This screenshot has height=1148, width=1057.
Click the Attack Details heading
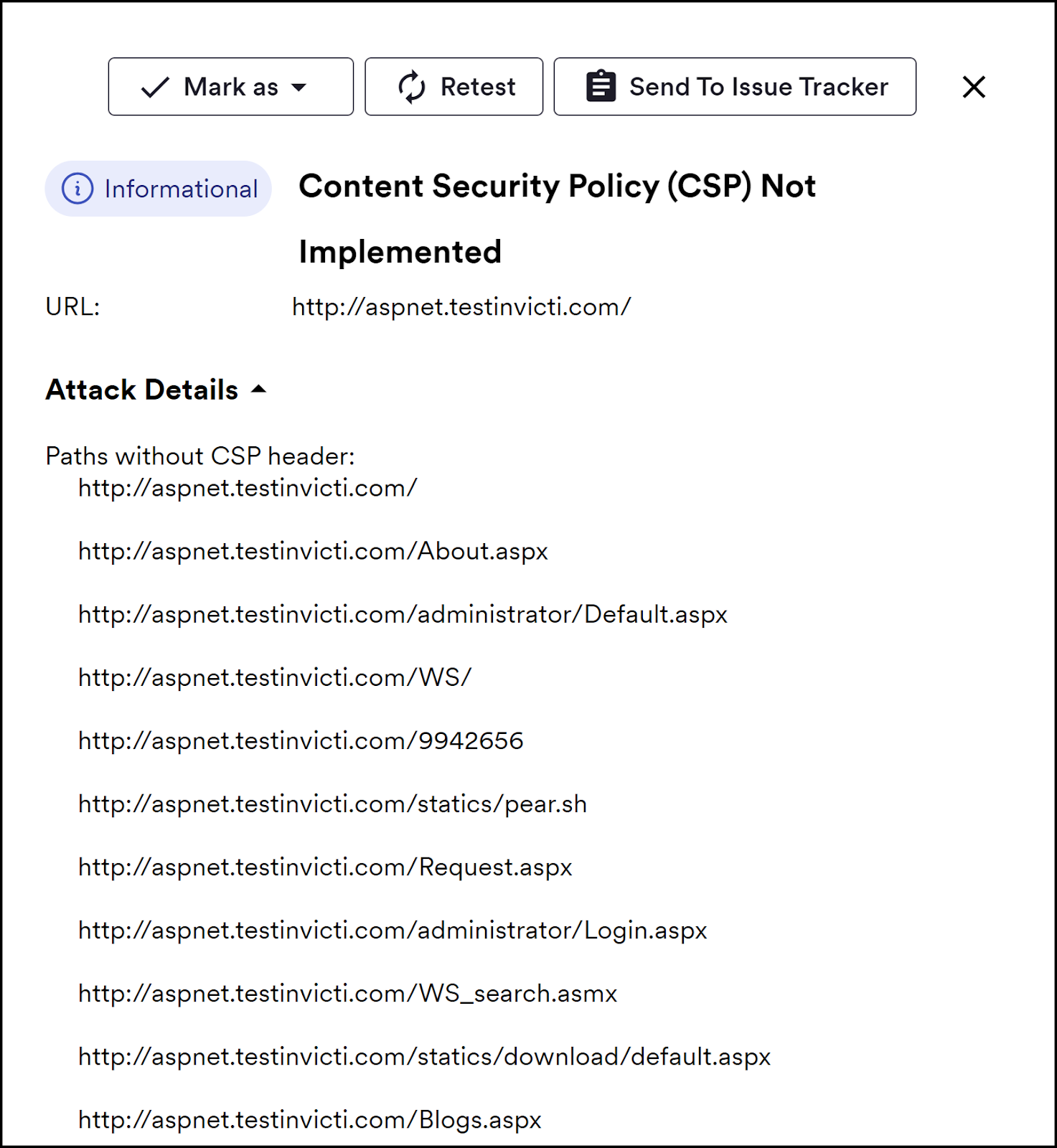[x=142, y=390]
